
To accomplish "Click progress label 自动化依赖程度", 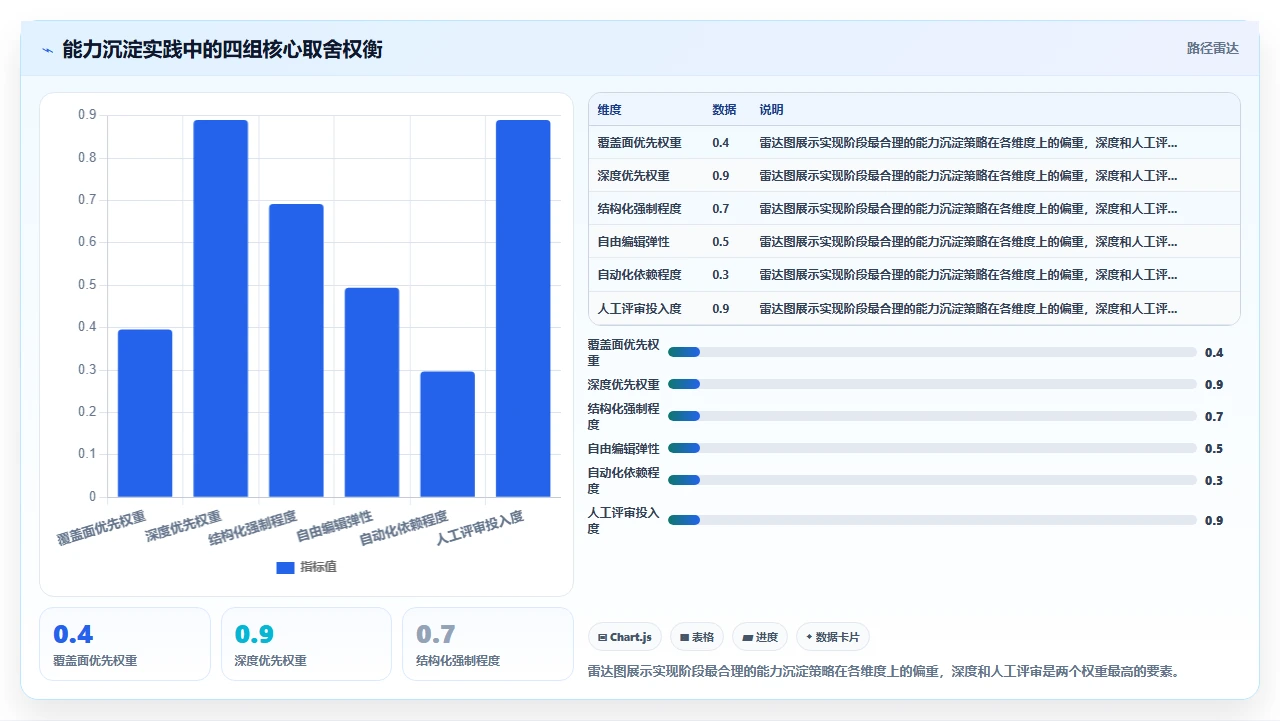I will coord(623,480).
